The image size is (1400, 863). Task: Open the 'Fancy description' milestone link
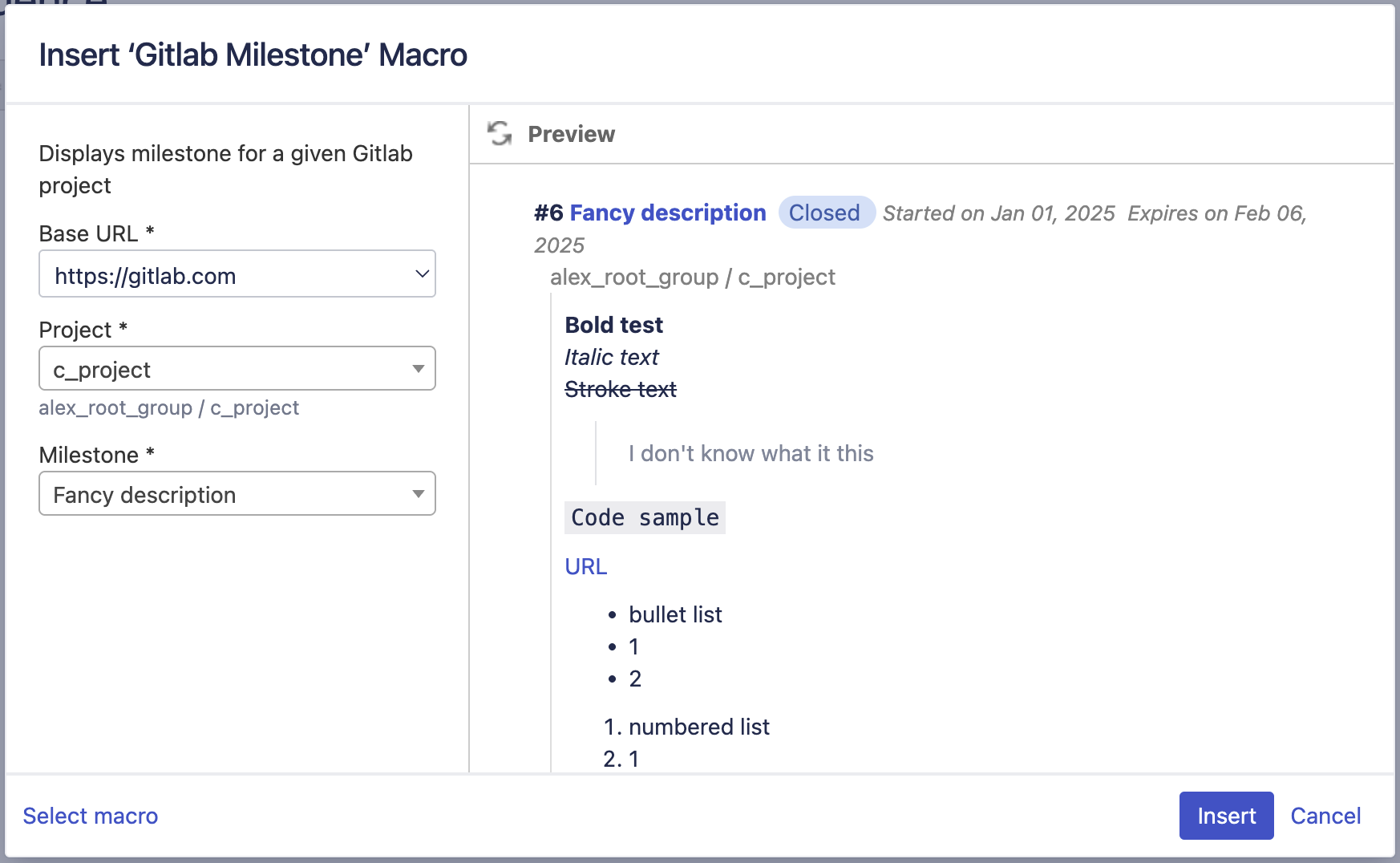(667, 213)
